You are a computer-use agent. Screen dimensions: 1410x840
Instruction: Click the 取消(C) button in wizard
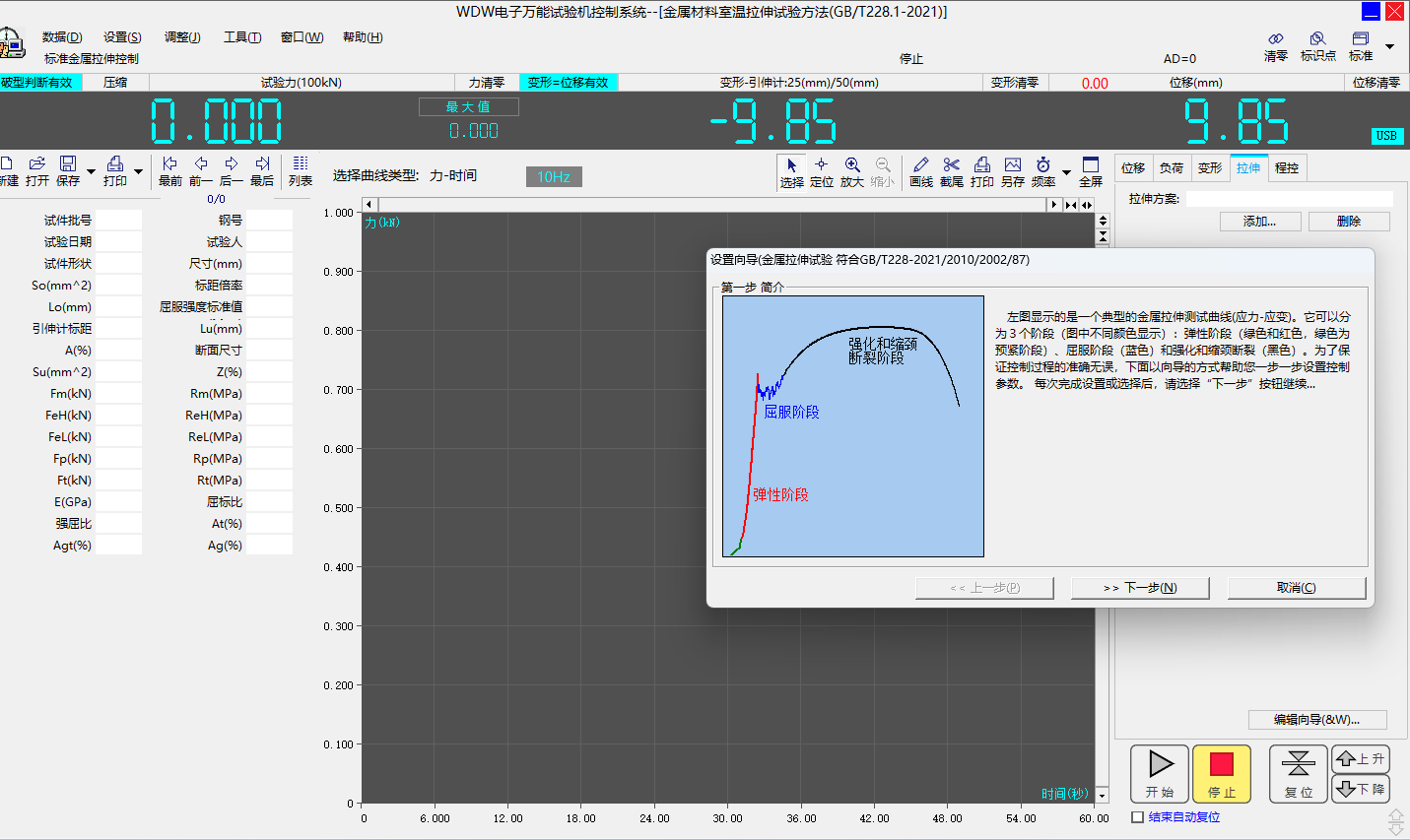(x=1296, y=588)
